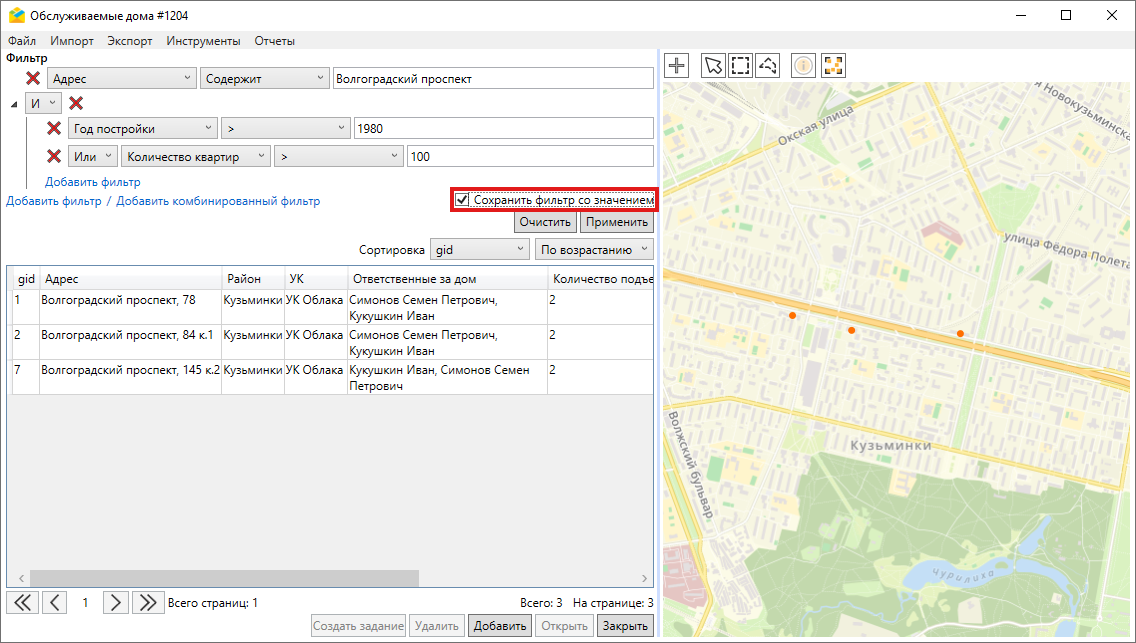Screen dimensions: 1136x643
Task: Open the Отчеты menu
Action: tap(274, 41)
